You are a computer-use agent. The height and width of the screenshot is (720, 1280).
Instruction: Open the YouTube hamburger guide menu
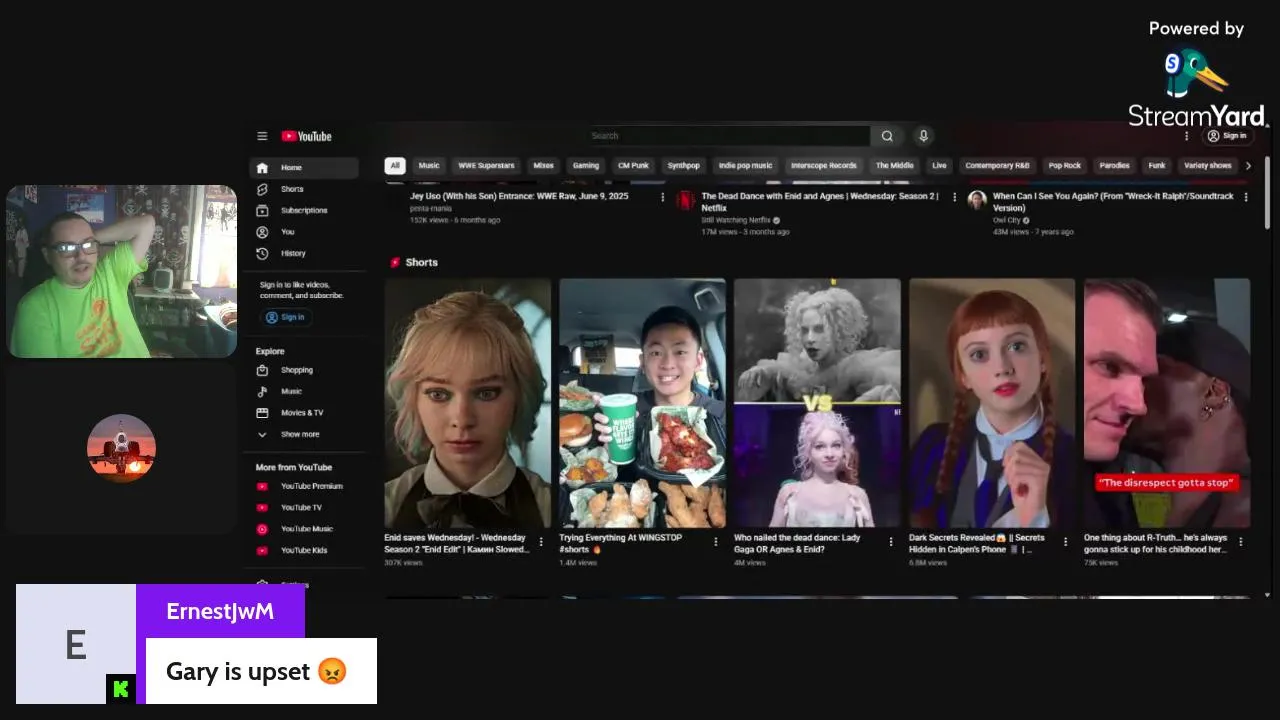click(262, 136)
